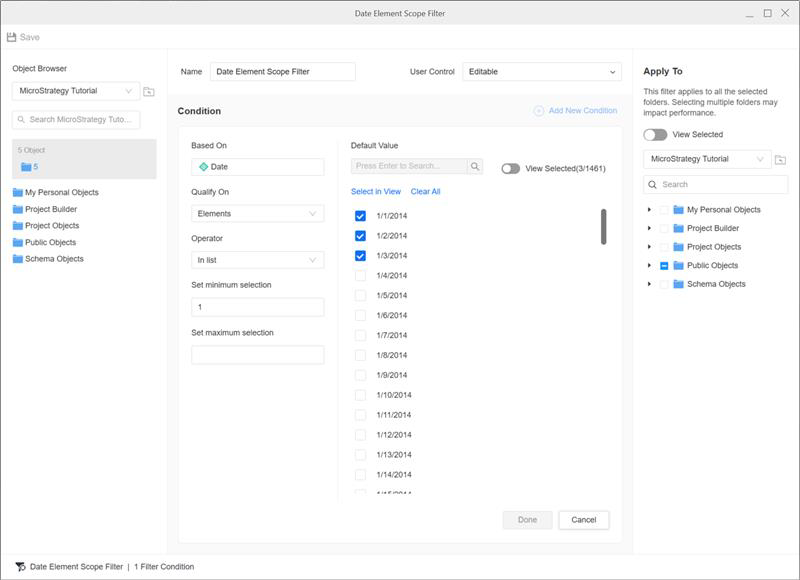Uncheck the 1/2/2014 date checkbox
The width and height of the screenshot is (800, 580).
tap(360, 236)
